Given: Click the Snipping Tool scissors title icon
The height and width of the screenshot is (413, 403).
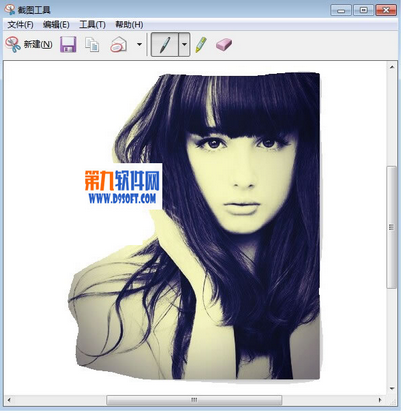Looking at the screenshot, I should 10,10.
